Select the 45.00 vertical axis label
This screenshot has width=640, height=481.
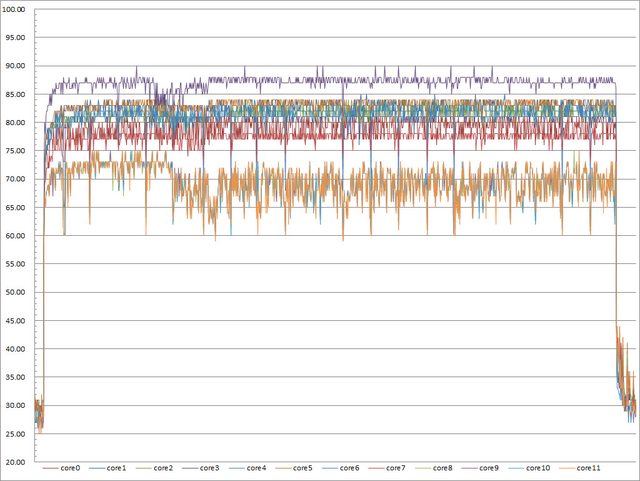pyautogui.click(x=16, y=321)
